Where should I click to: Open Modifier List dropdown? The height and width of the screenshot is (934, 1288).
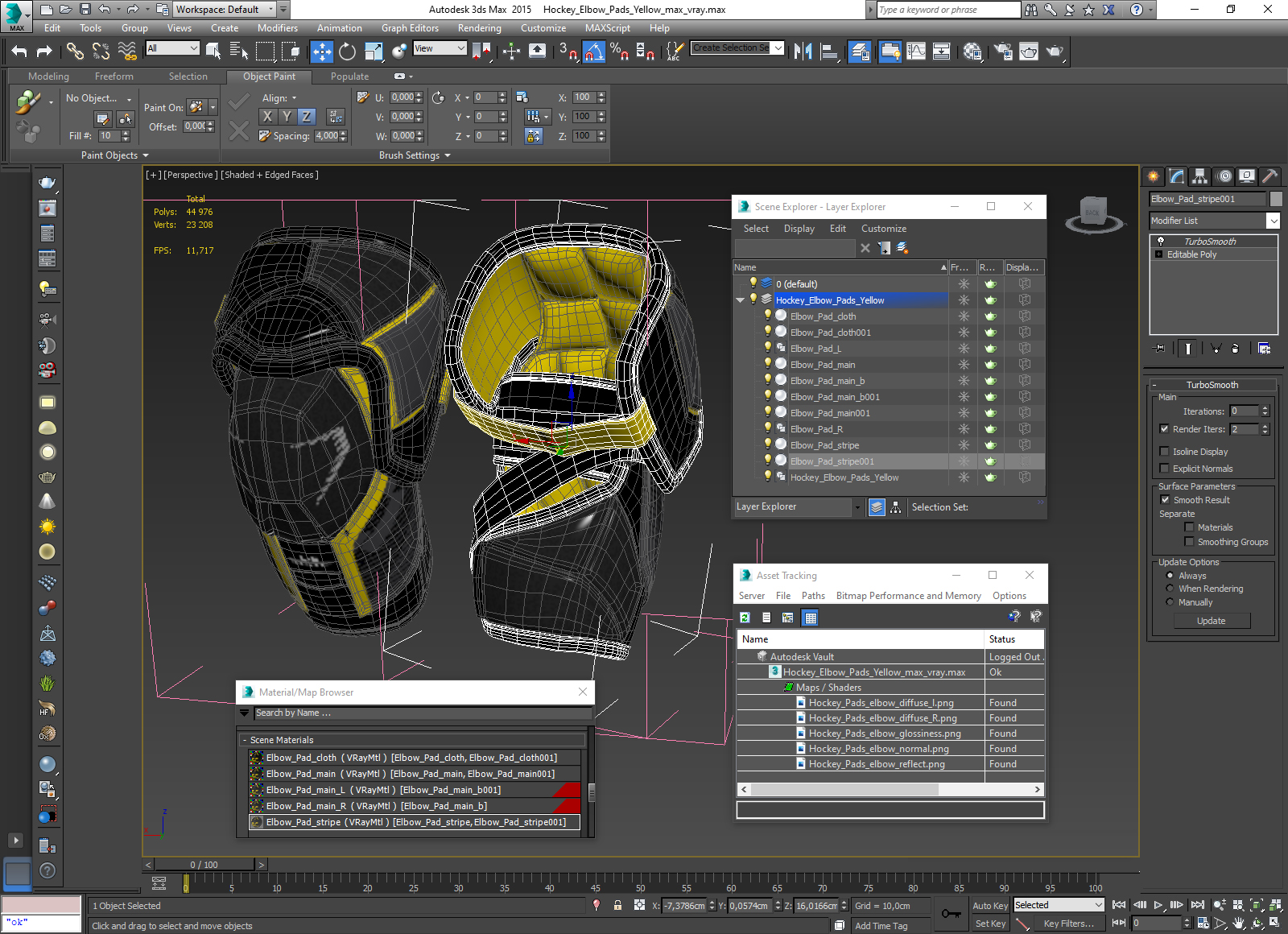(1272, 221)
